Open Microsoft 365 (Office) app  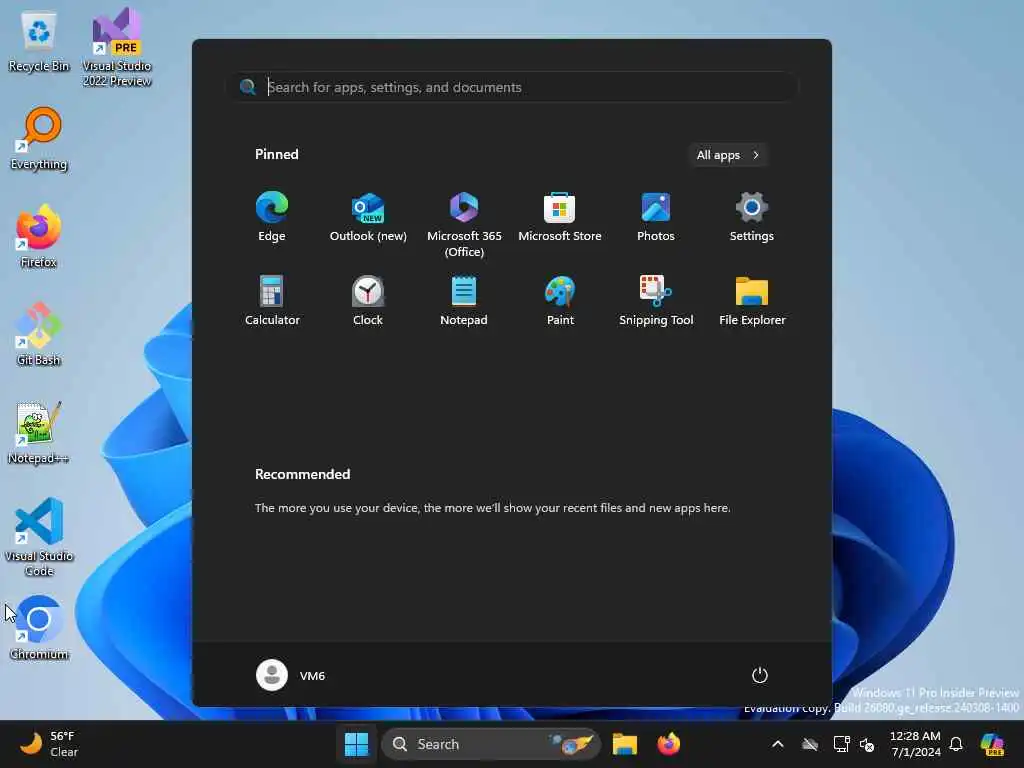[464, 224]
